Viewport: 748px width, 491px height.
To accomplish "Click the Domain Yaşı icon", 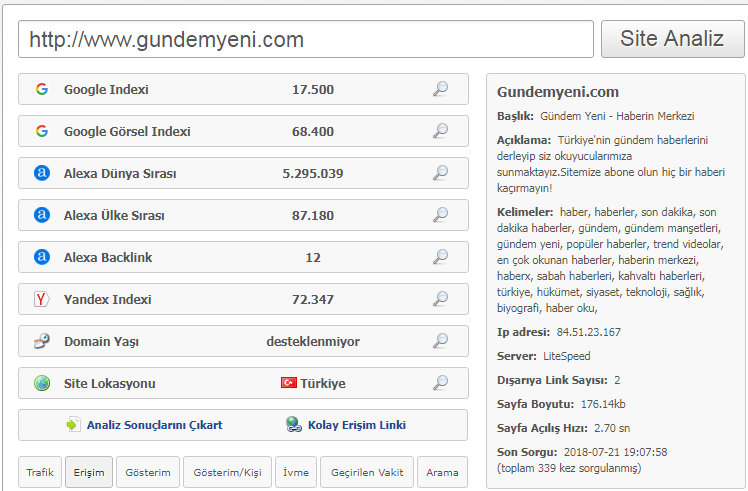I will pyautogui.click(x=42, y=341).
